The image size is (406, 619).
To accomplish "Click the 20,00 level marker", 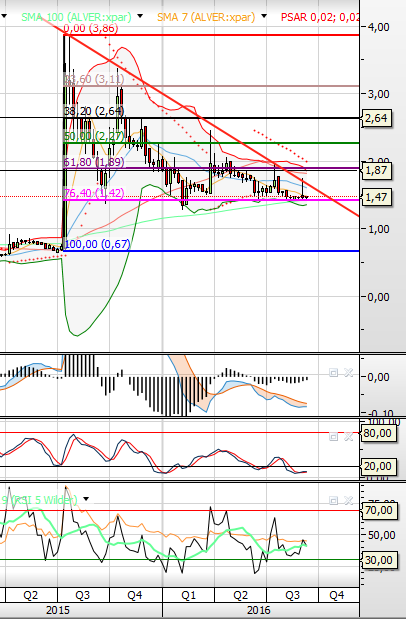I will point(377,466).
